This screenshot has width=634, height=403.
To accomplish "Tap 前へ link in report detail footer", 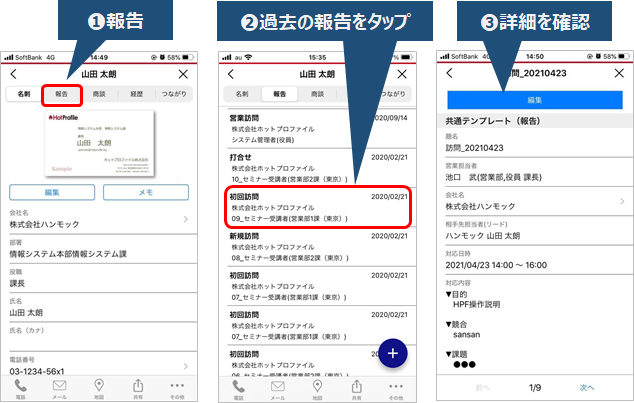I will (483, 388).
